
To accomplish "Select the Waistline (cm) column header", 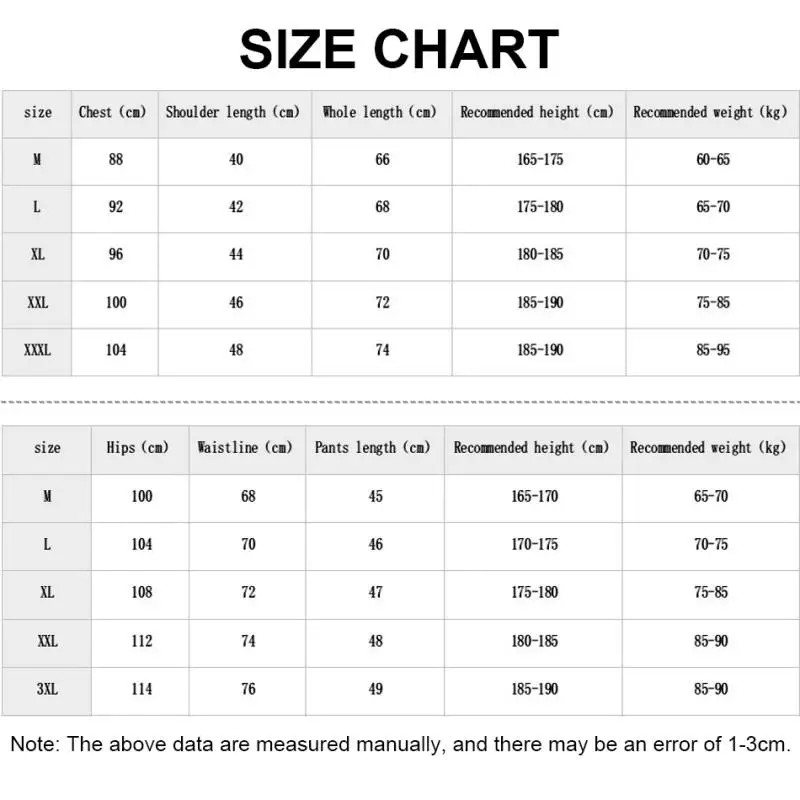I will pos(246,448).
